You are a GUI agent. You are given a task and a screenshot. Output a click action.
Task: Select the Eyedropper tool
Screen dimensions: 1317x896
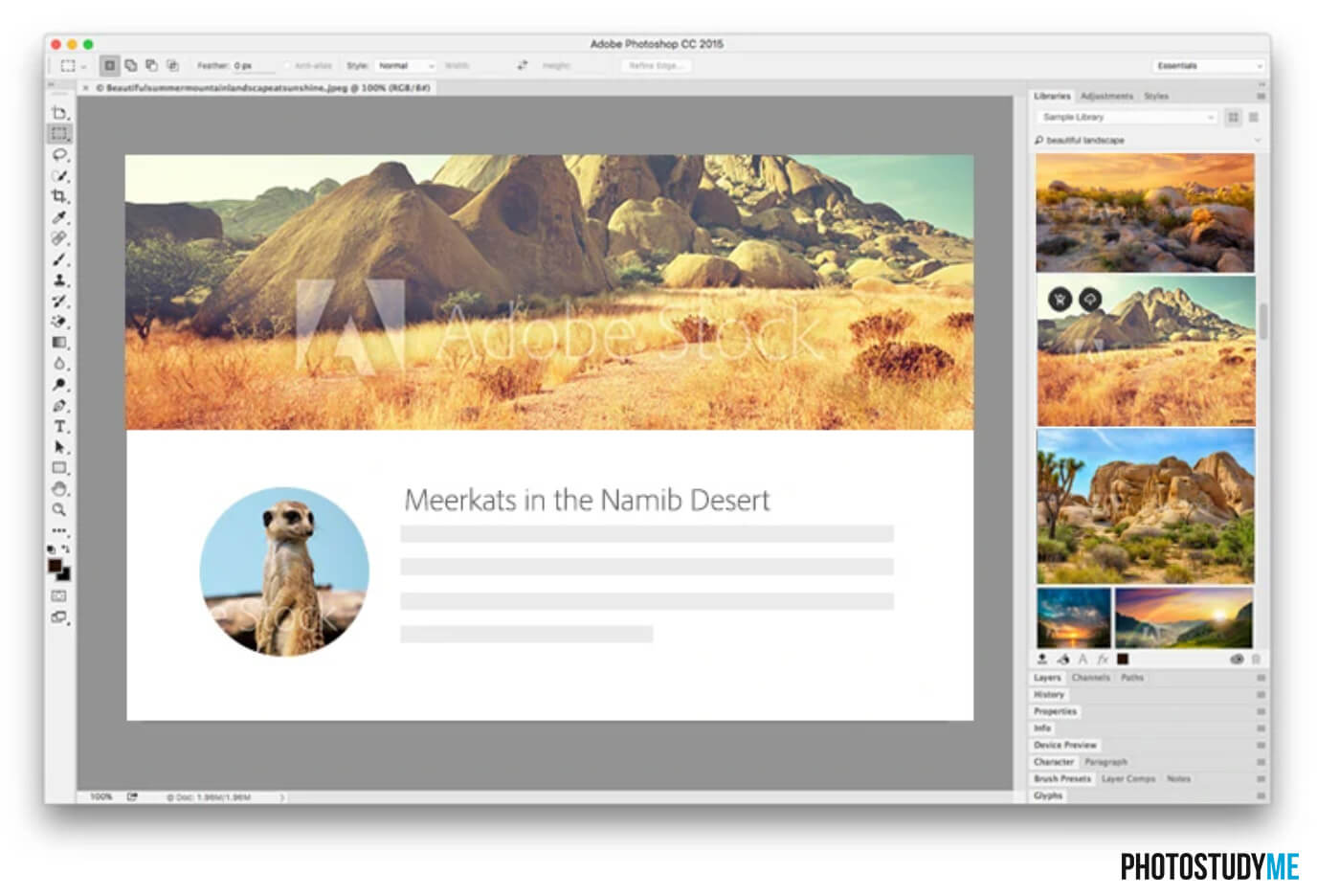pyautogui.click(x=59, y=217)
